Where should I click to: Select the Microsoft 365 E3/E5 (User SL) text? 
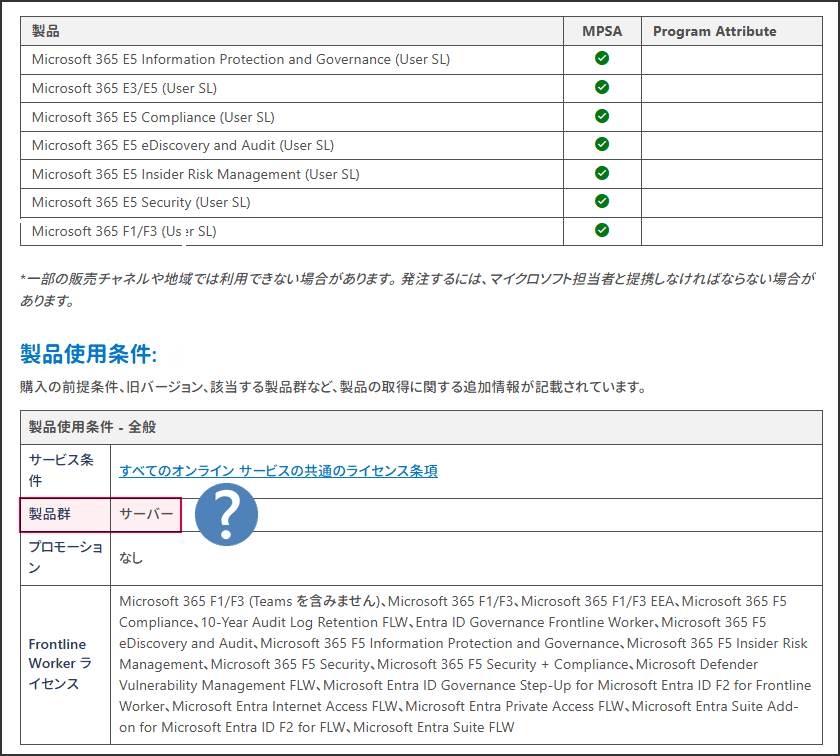pos(124,88)
